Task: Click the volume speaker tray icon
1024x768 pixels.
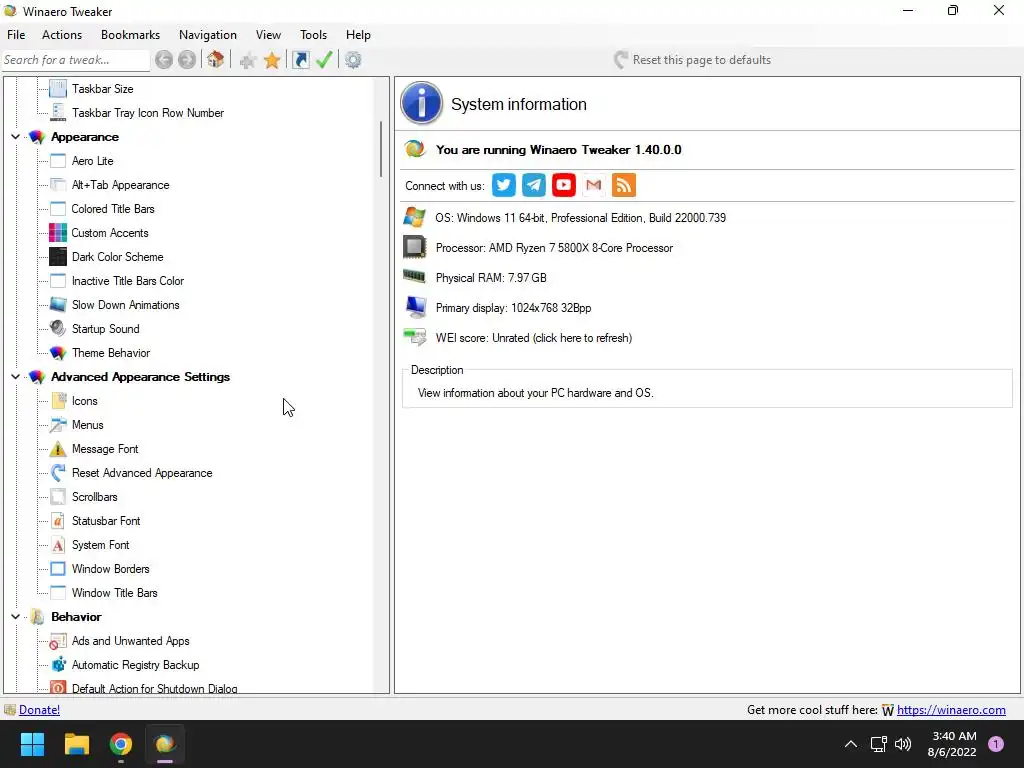Action: tap(903, 744)
